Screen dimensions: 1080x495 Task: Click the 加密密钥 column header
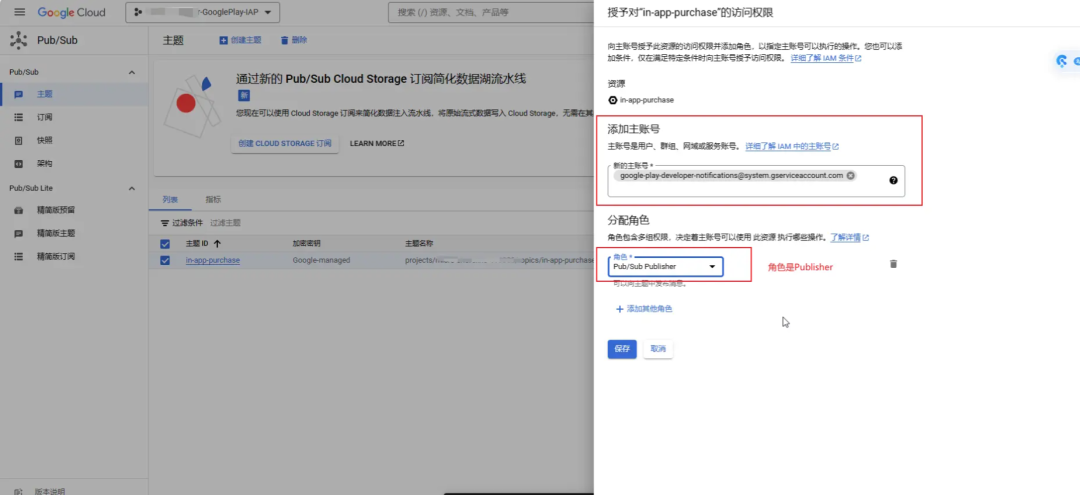pyautogui.click(x=307, y=244)
